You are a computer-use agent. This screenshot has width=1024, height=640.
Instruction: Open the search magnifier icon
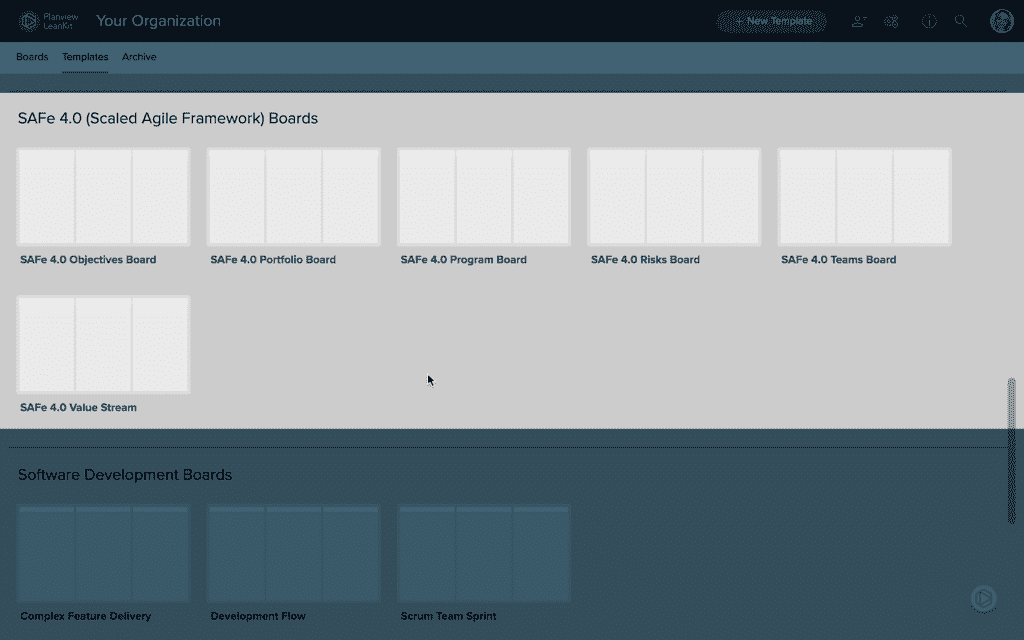pos(961,21)
